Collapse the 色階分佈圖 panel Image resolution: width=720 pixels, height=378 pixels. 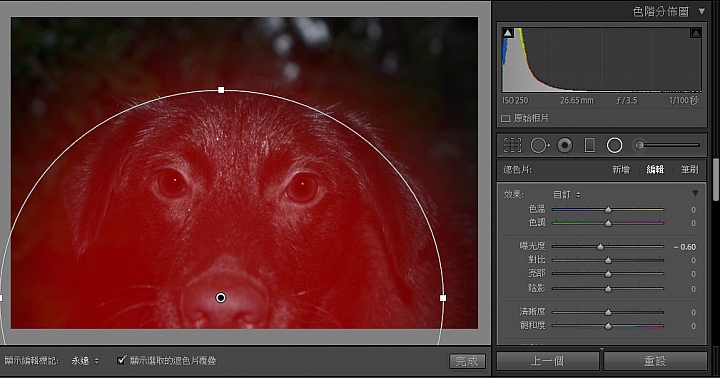(702, 11)
